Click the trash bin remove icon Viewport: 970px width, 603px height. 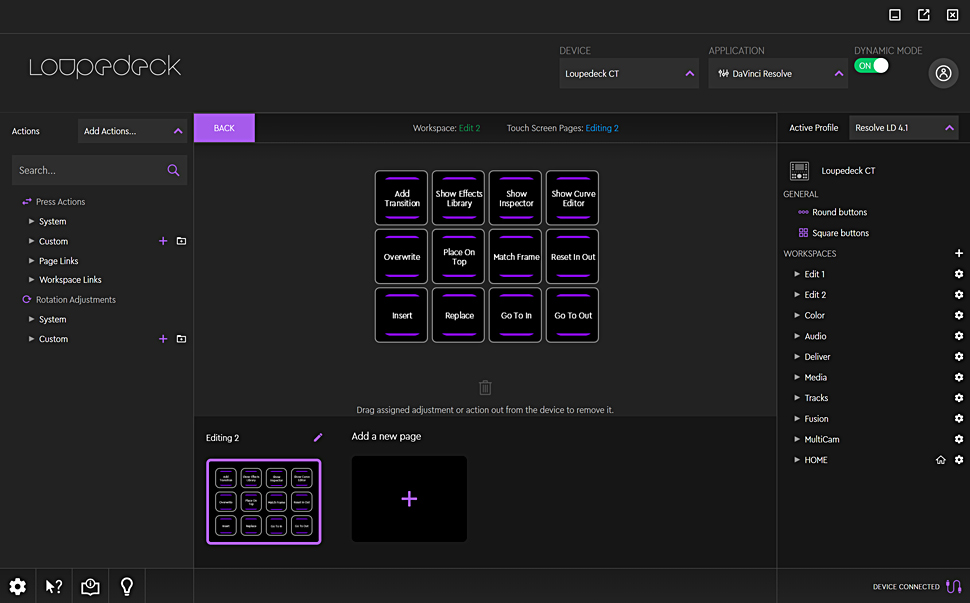pos(485,387)
